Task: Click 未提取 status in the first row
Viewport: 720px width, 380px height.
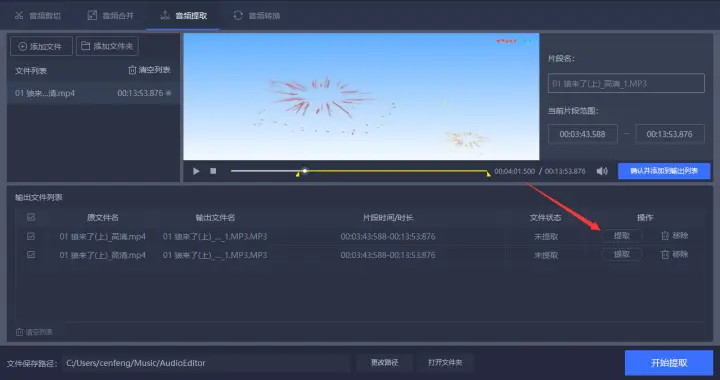Action: pyautogui.click(x=546, y=237)
